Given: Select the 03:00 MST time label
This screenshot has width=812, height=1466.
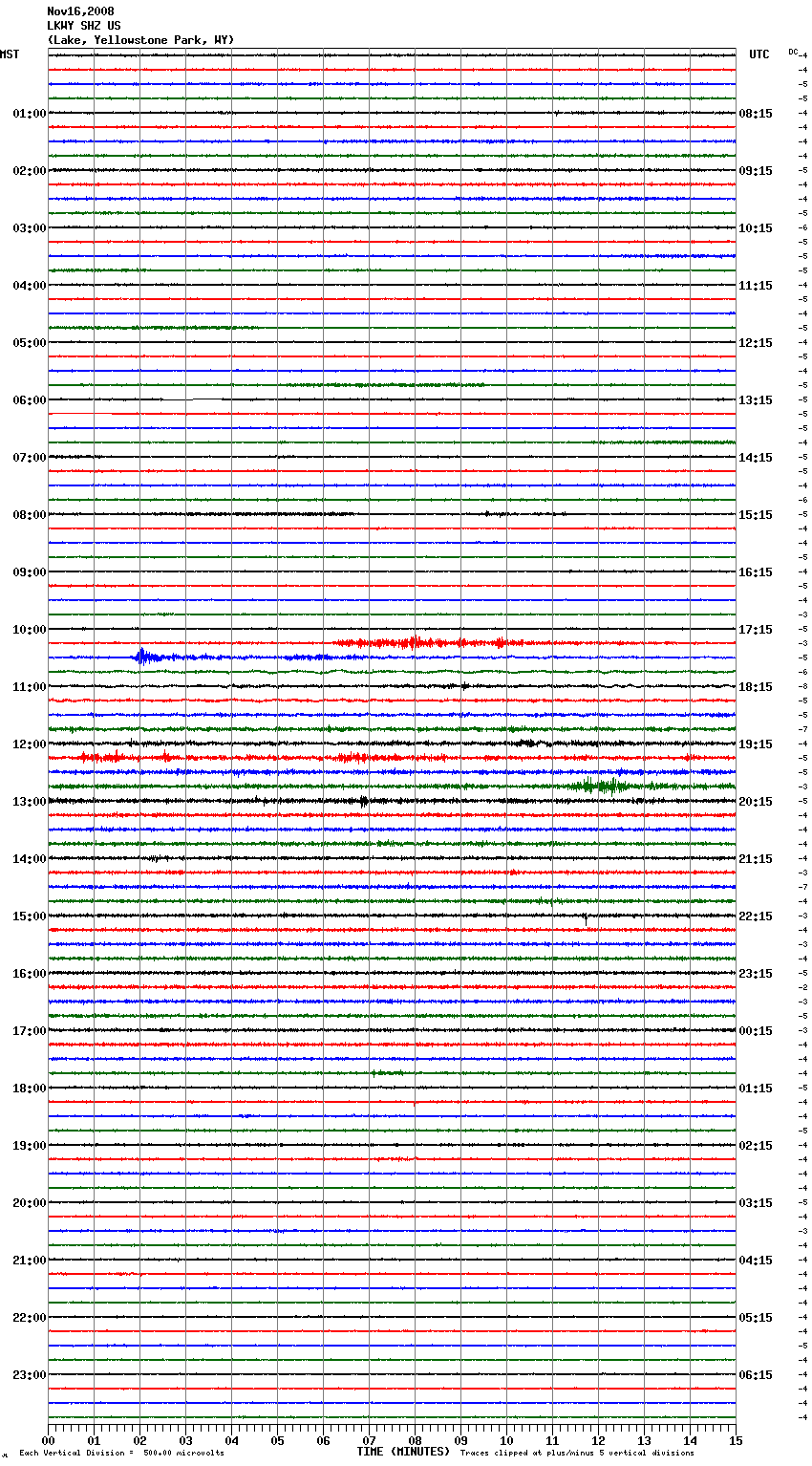Looking at the screenshot, I should 30,228.
